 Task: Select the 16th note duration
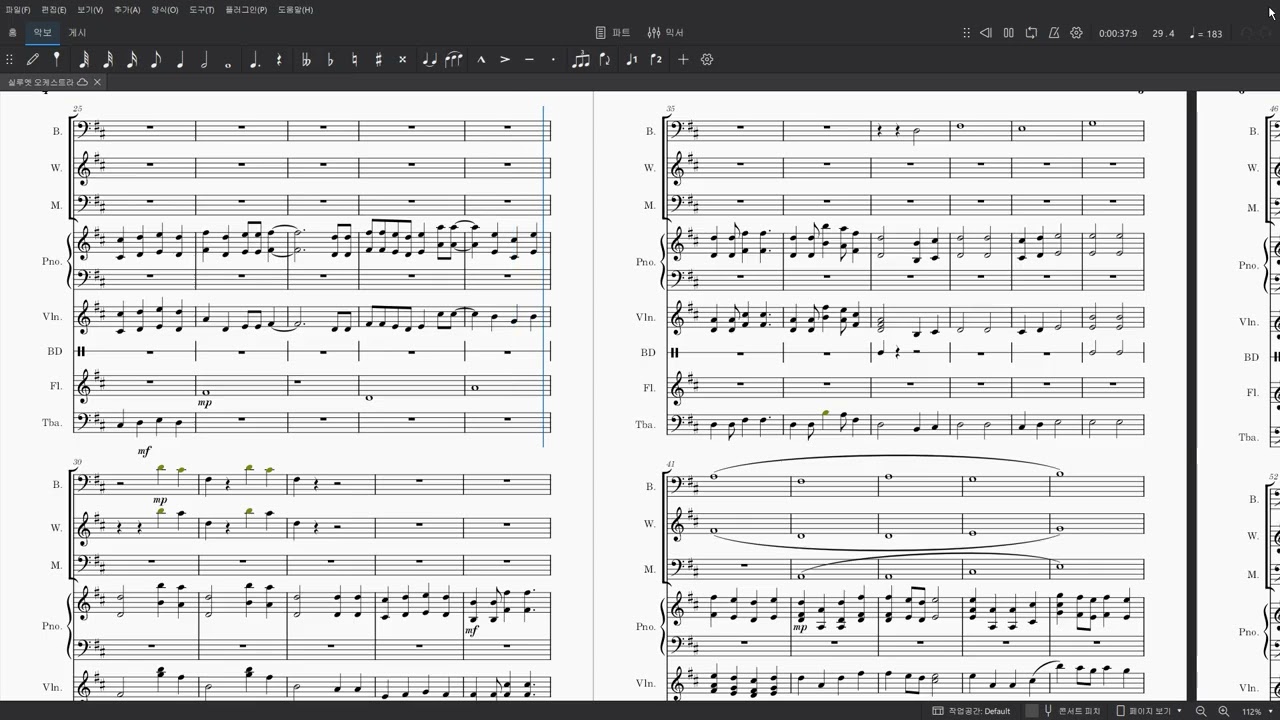point(132,60)
